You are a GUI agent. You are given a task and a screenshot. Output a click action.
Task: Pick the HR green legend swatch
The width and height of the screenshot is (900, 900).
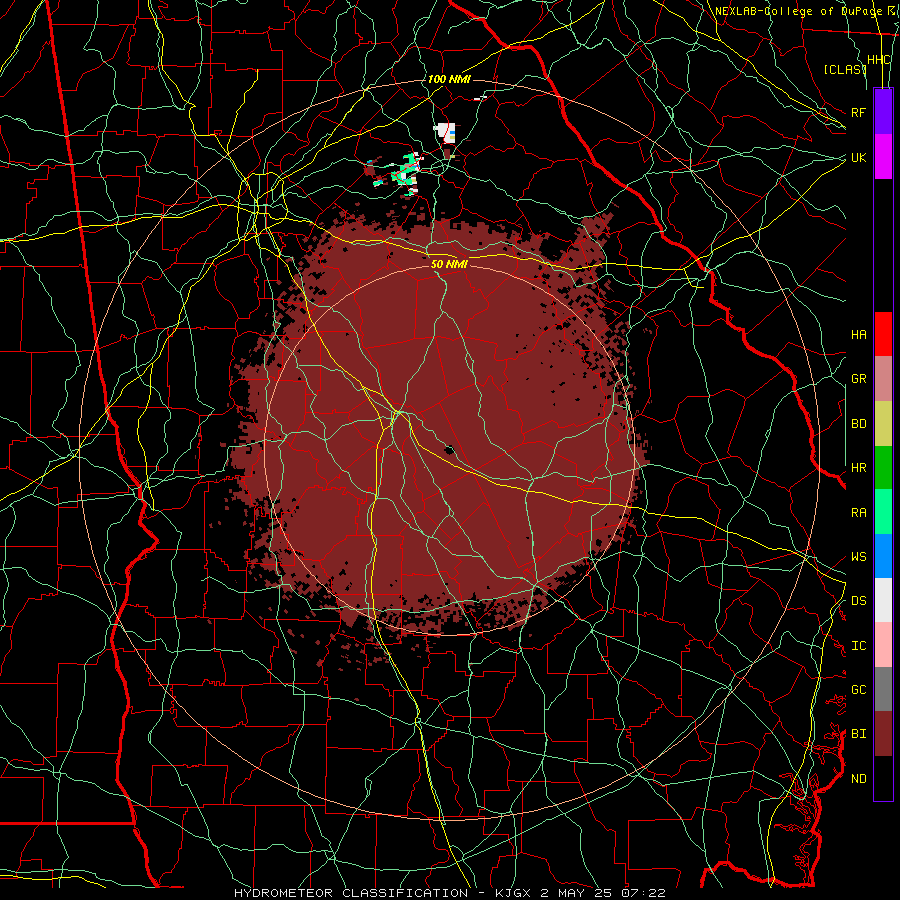tap(883, 468)
